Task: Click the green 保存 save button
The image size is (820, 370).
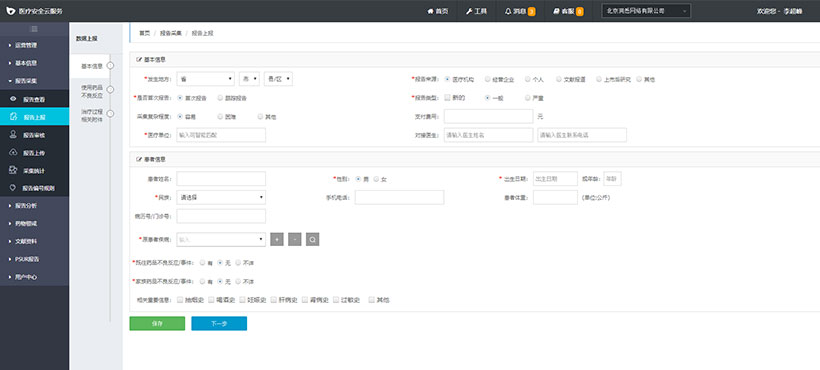Action: [157, 323]
